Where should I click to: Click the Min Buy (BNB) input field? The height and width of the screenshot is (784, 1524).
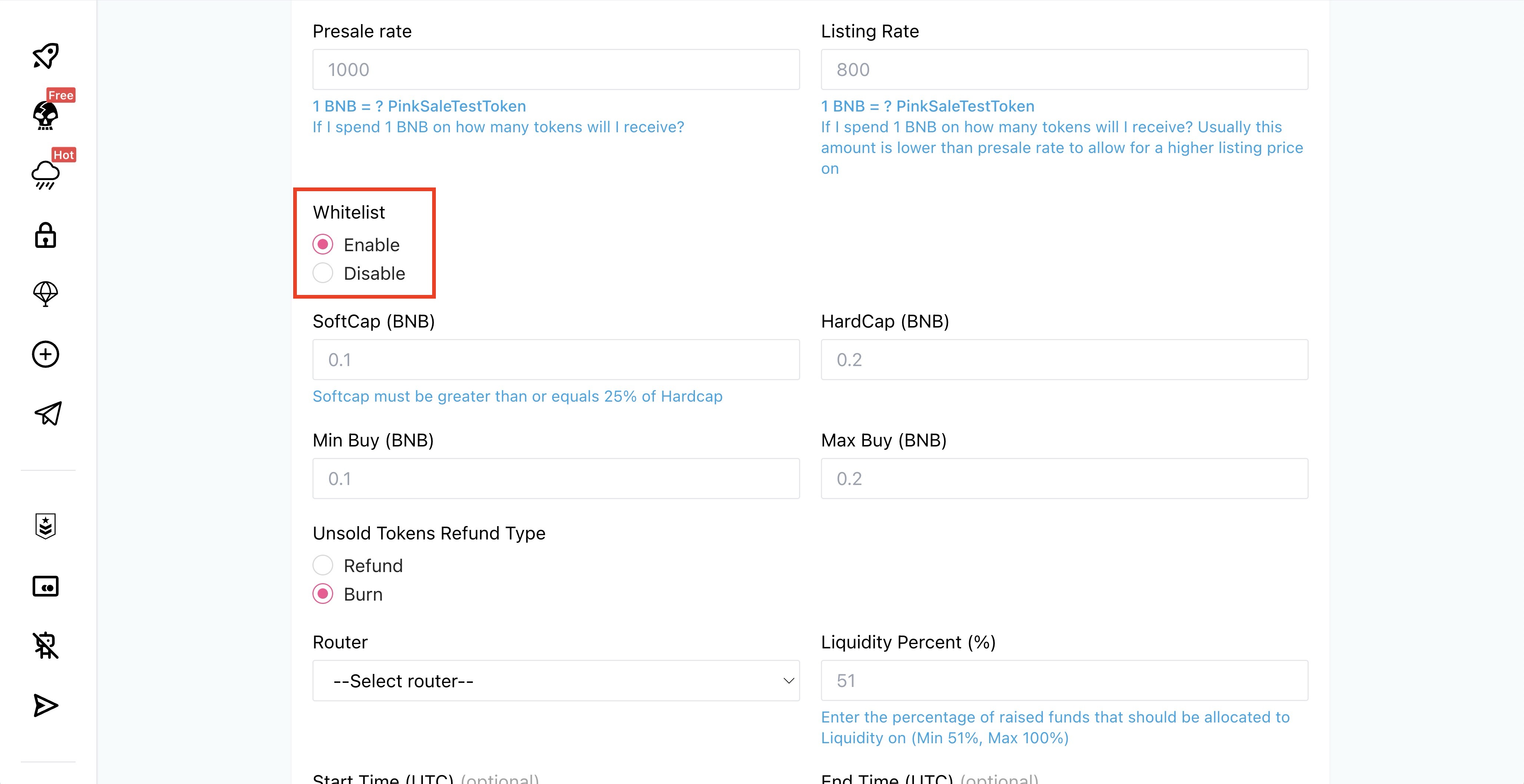(x=556, y=478)
